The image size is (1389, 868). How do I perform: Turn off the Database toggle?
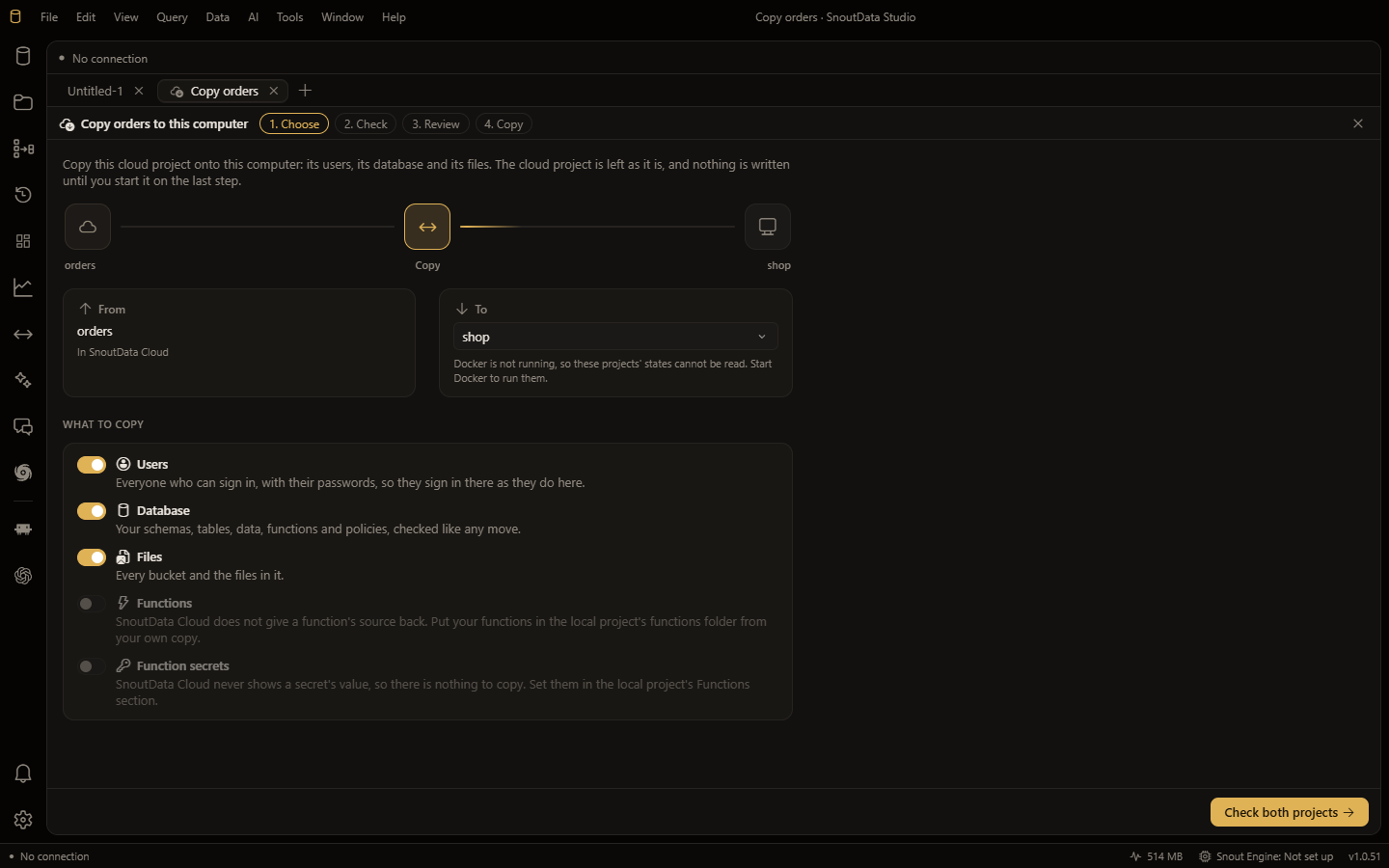pos(92,511)
